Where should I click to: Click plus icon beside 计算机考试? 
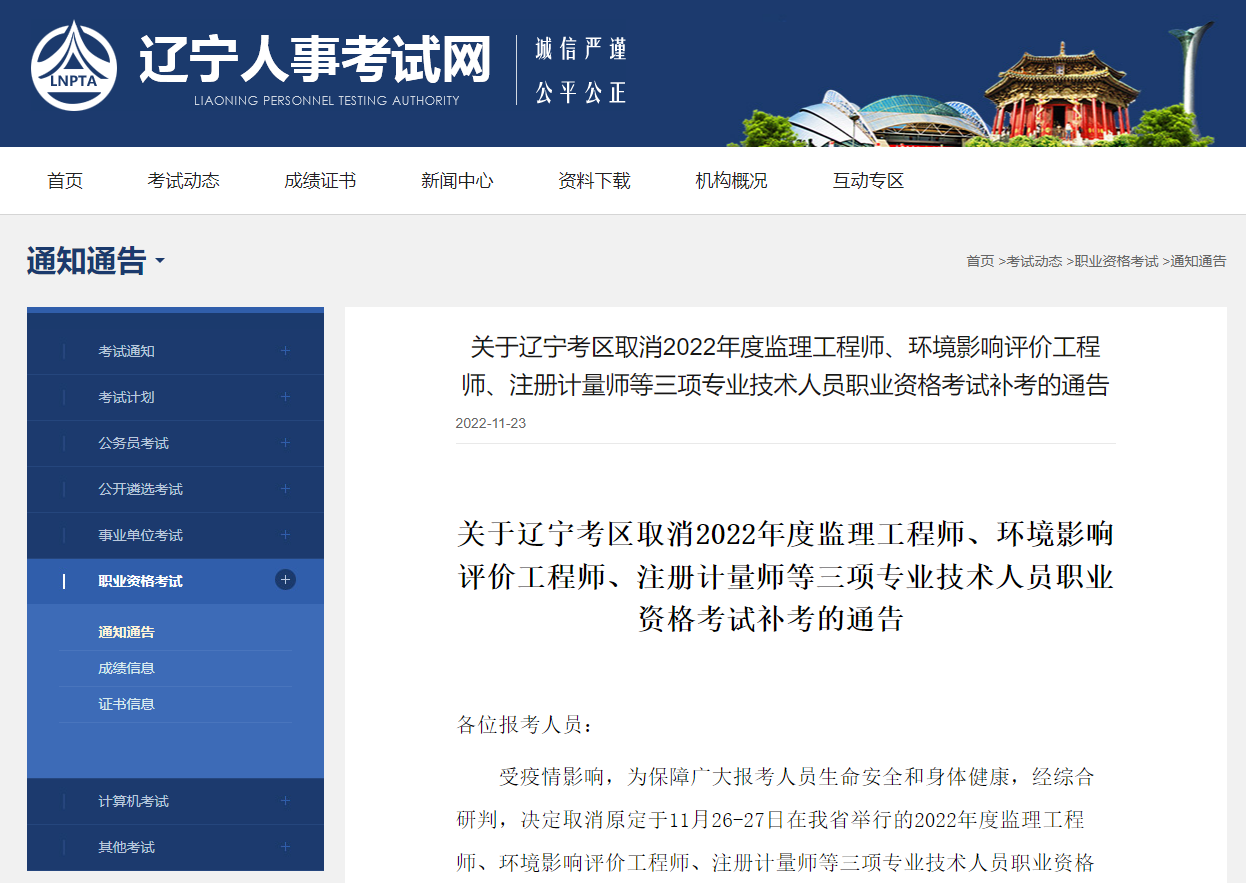click(x=285, y=801)
